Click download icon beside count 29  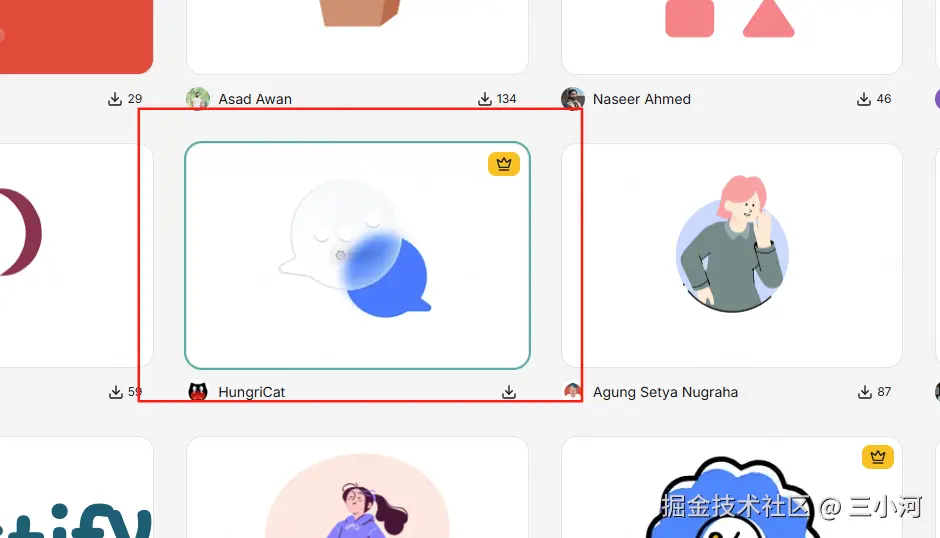[x=115, y=99]
